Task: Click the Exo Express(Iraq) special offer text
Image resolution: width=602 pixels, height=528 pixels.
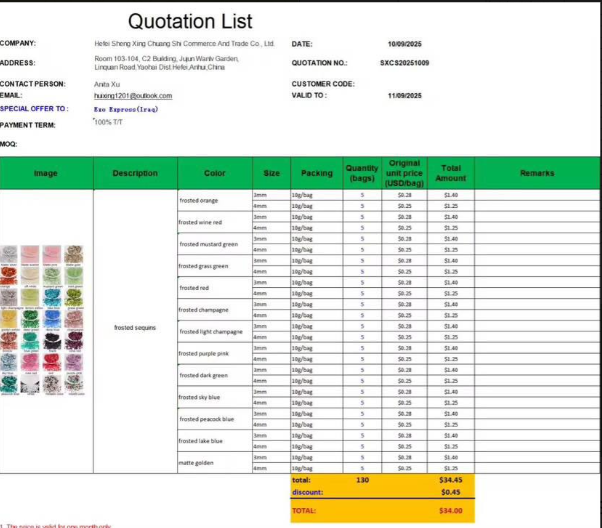Action: 120,108
